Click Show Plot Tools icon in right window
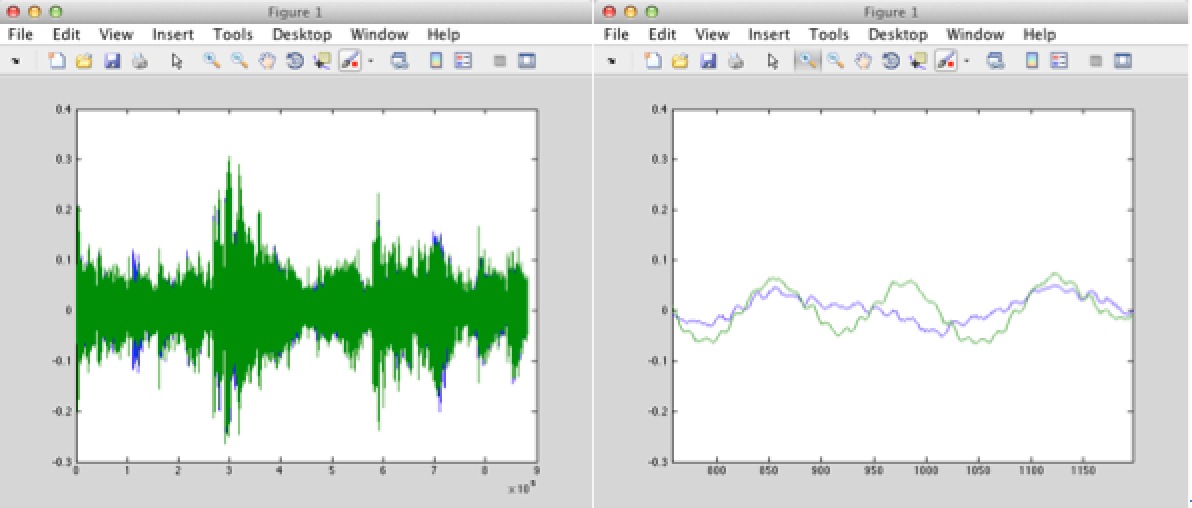Screen dimensions: 1192x508 tap(1123, 62)
